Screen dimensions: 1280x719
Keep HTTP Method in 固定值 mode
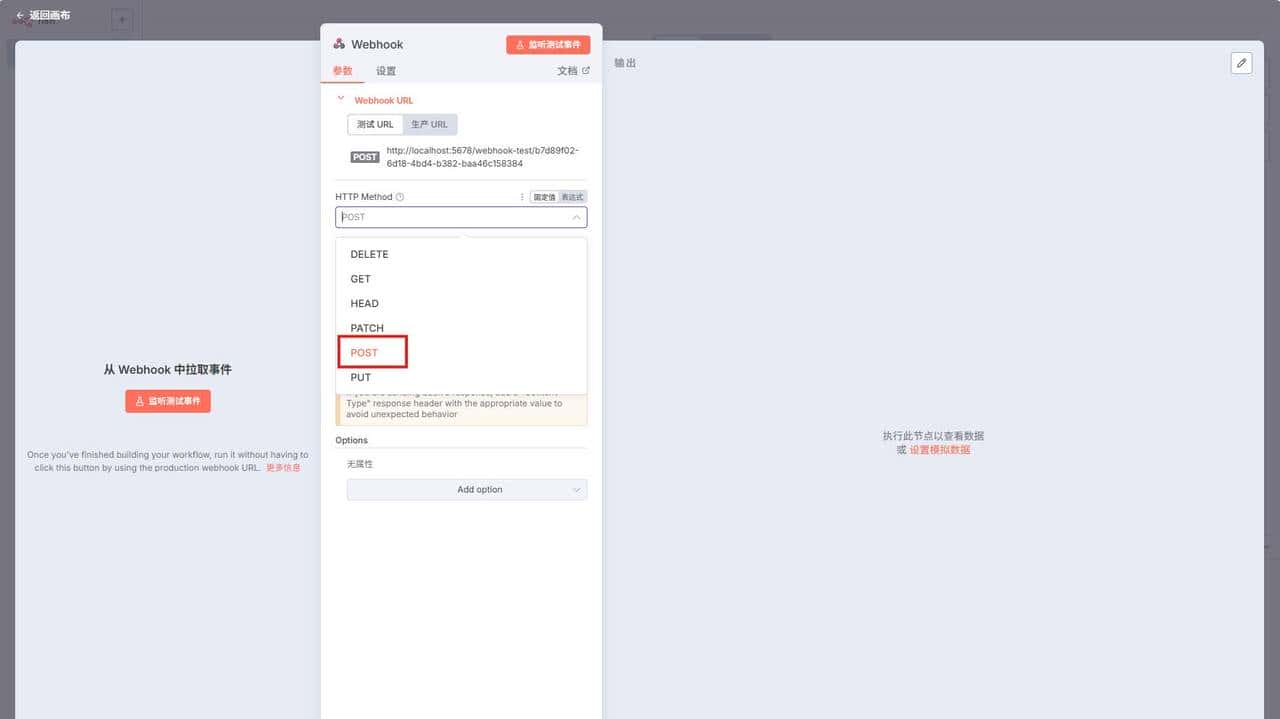pos(543,197)
